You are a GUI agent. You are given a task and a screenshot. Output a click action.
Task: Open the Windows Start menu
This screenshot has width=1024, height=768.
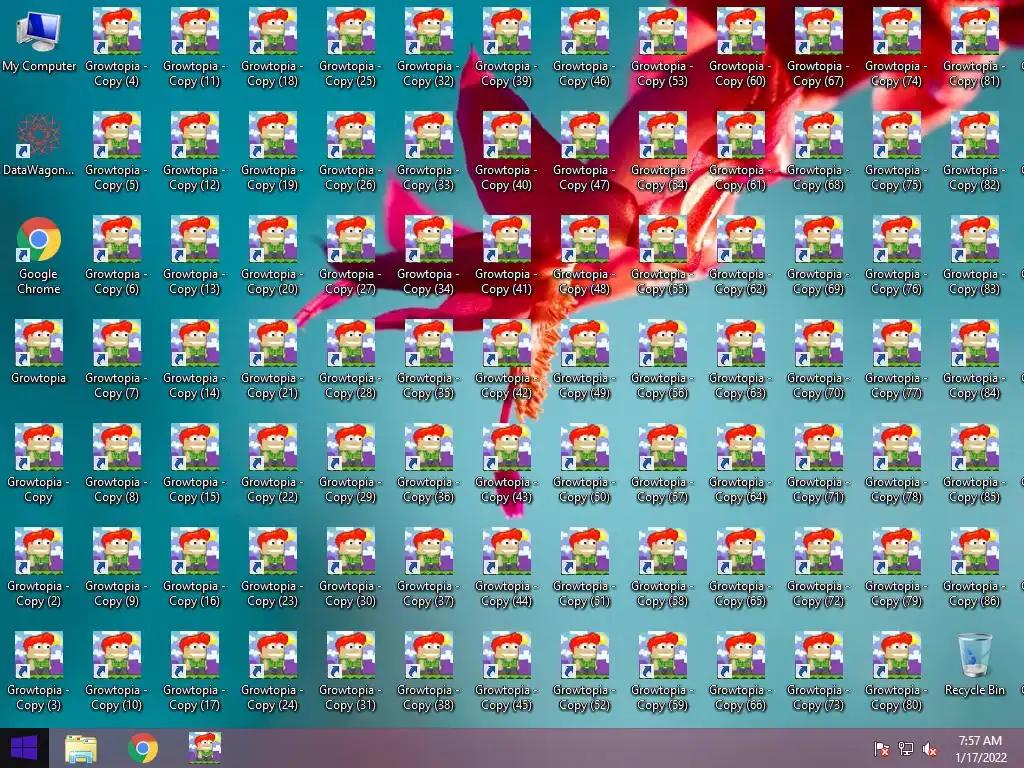pyautogui.click(x=24, y=748)
